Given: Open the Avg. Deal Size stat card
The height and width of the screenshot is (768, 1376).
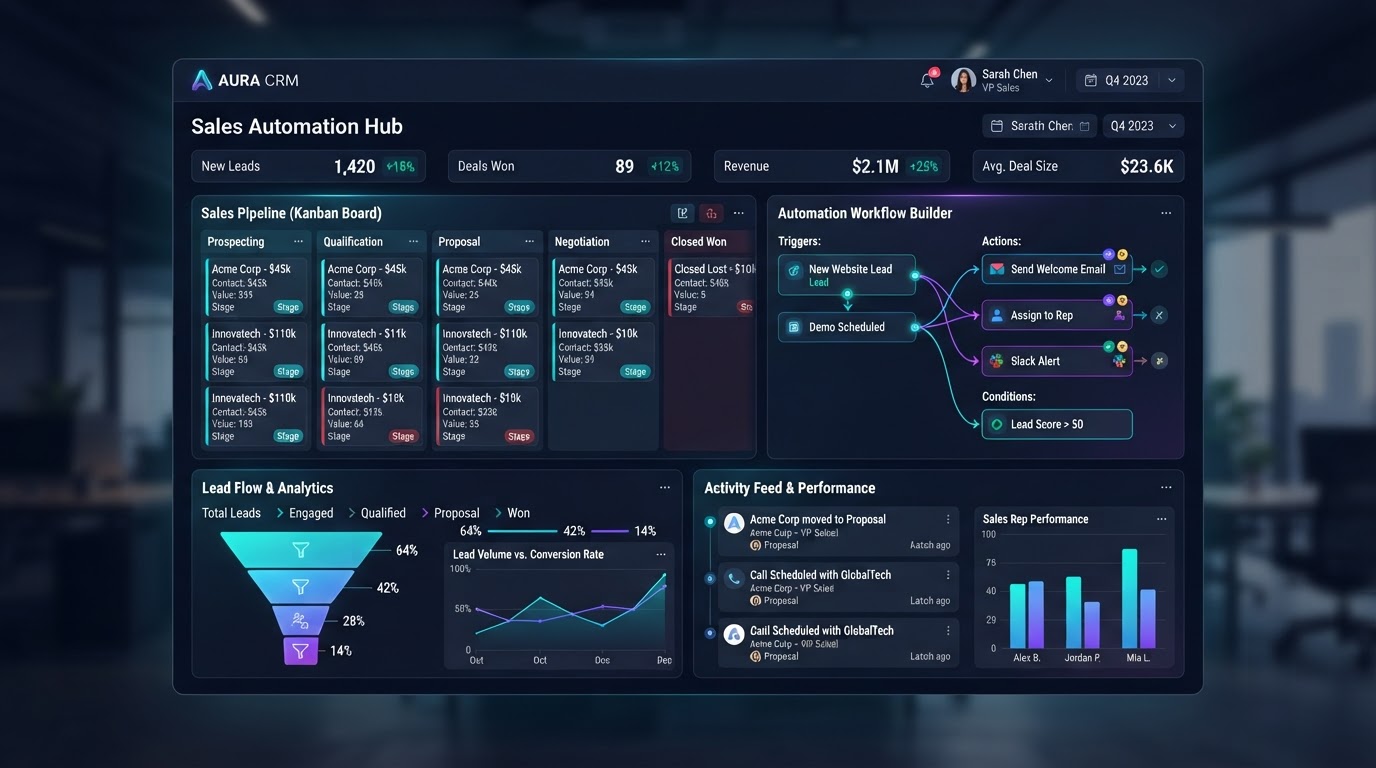Looking at the screenshot, I should (1078, 166).
